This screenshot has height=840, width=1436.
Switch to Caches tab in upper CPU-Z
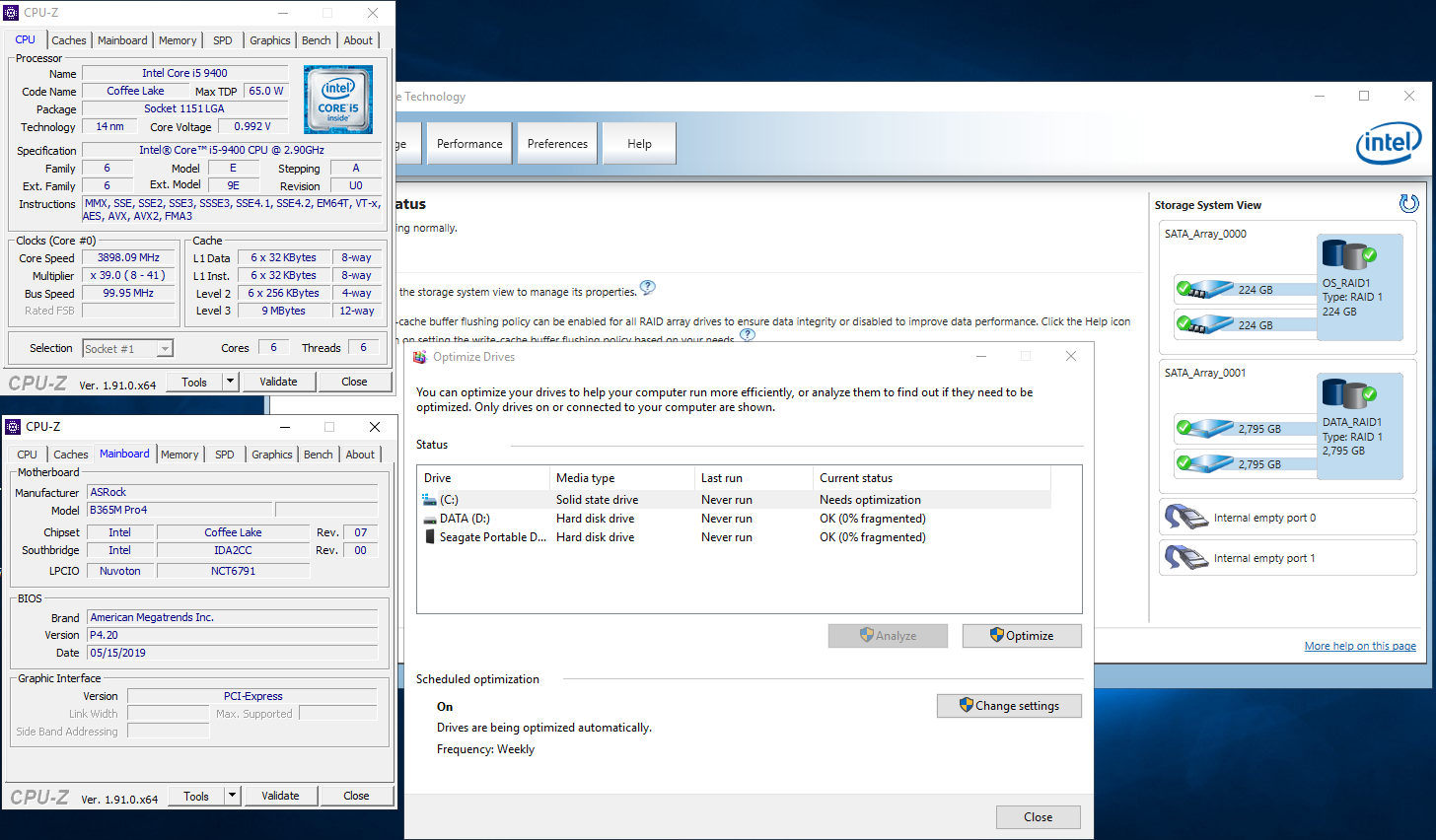(x=69, y=40)
